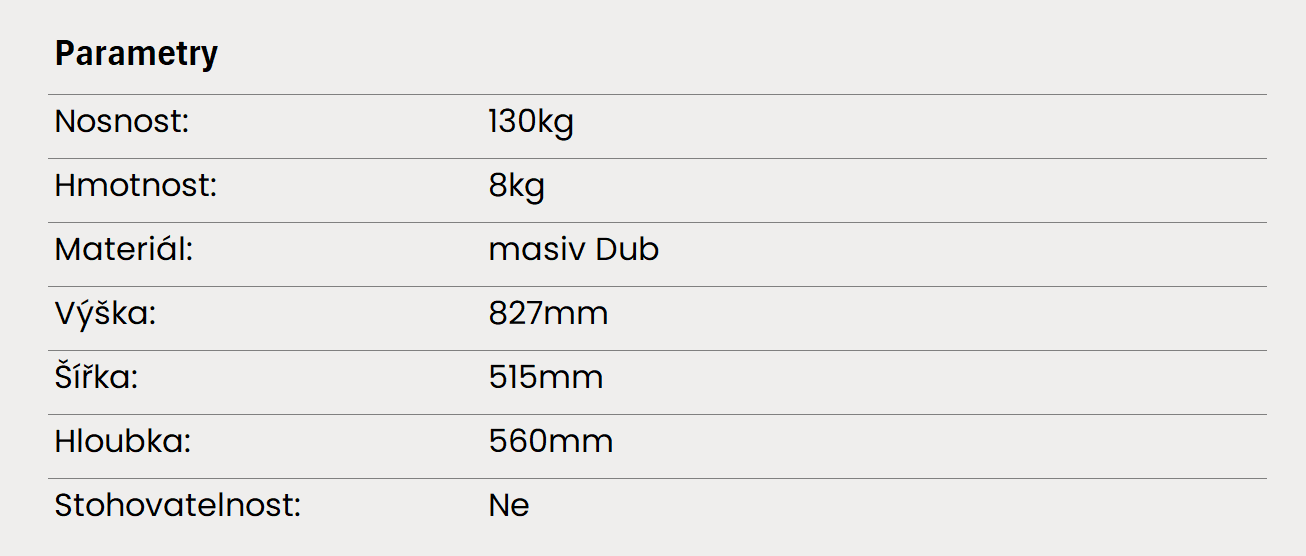
Task: Select the Výška label
Action: (106, 314)
